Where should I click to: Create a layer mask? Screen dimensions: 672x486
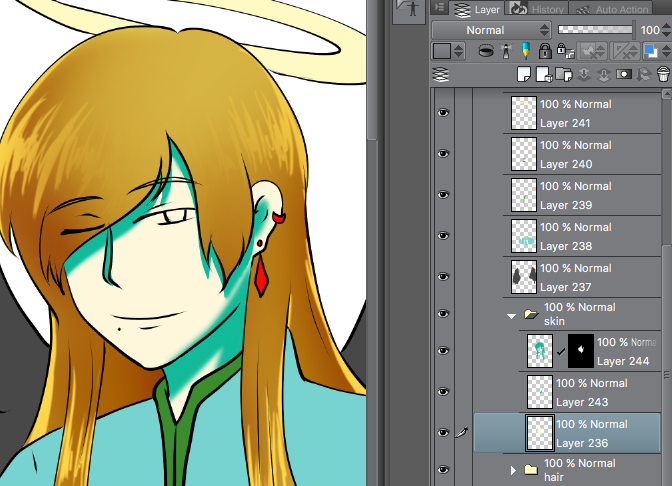pos(624,75)
